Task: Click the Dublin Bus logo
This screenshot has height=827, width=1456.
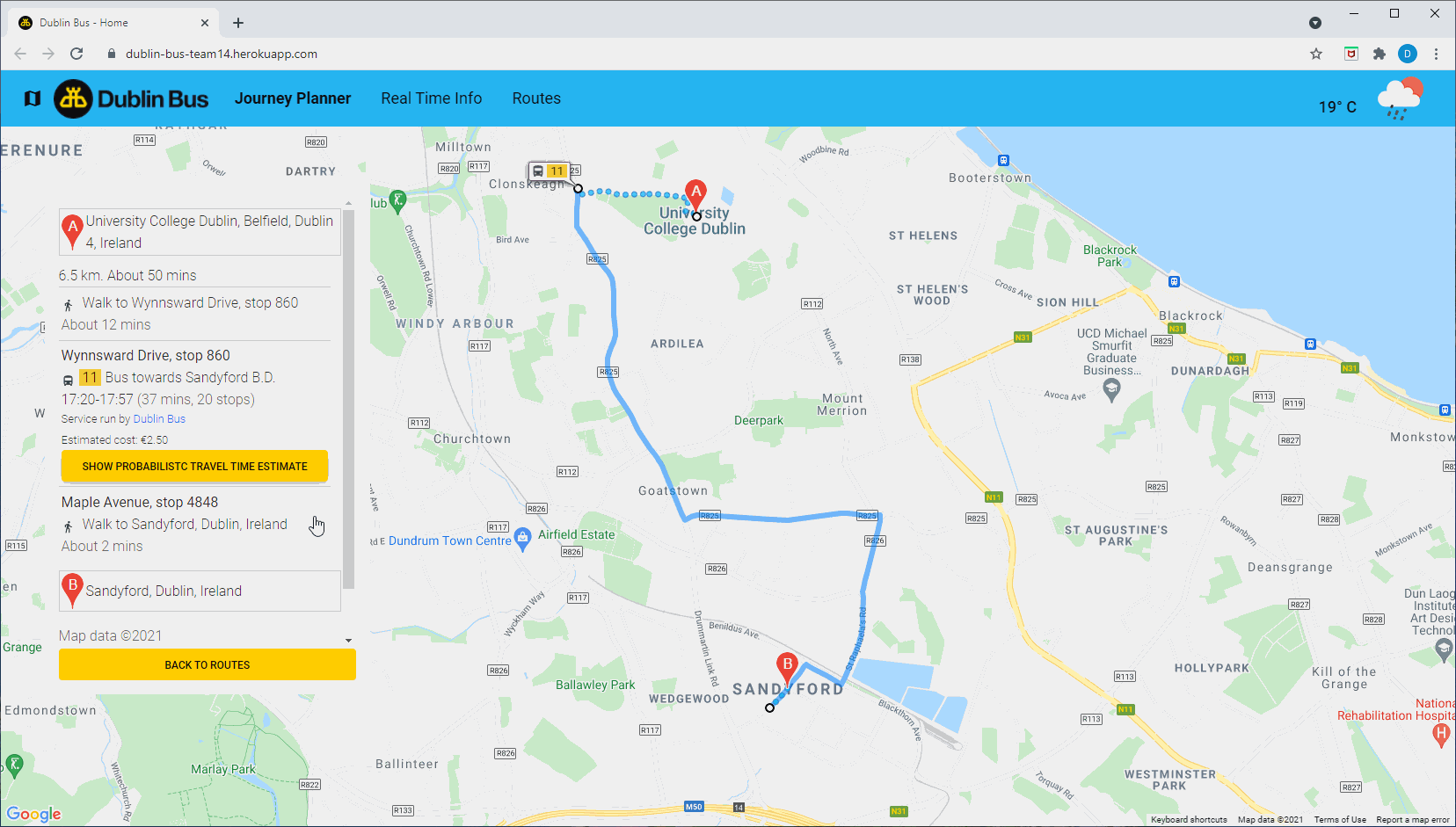Action: pyautogui.click(x=132, y=98)
